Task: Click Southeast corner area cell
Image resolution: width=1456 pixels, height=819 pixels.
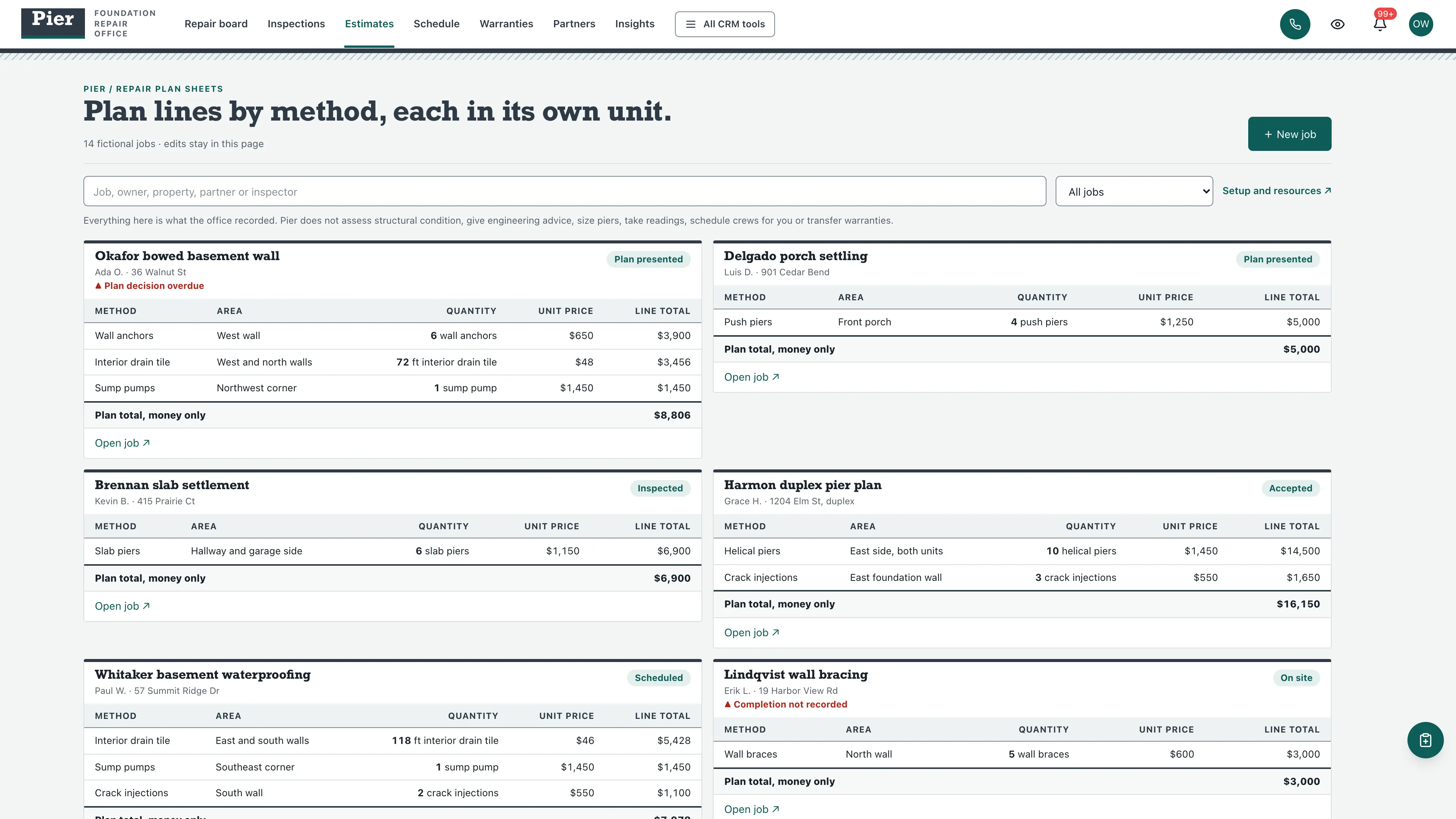Action: [254, 767]
